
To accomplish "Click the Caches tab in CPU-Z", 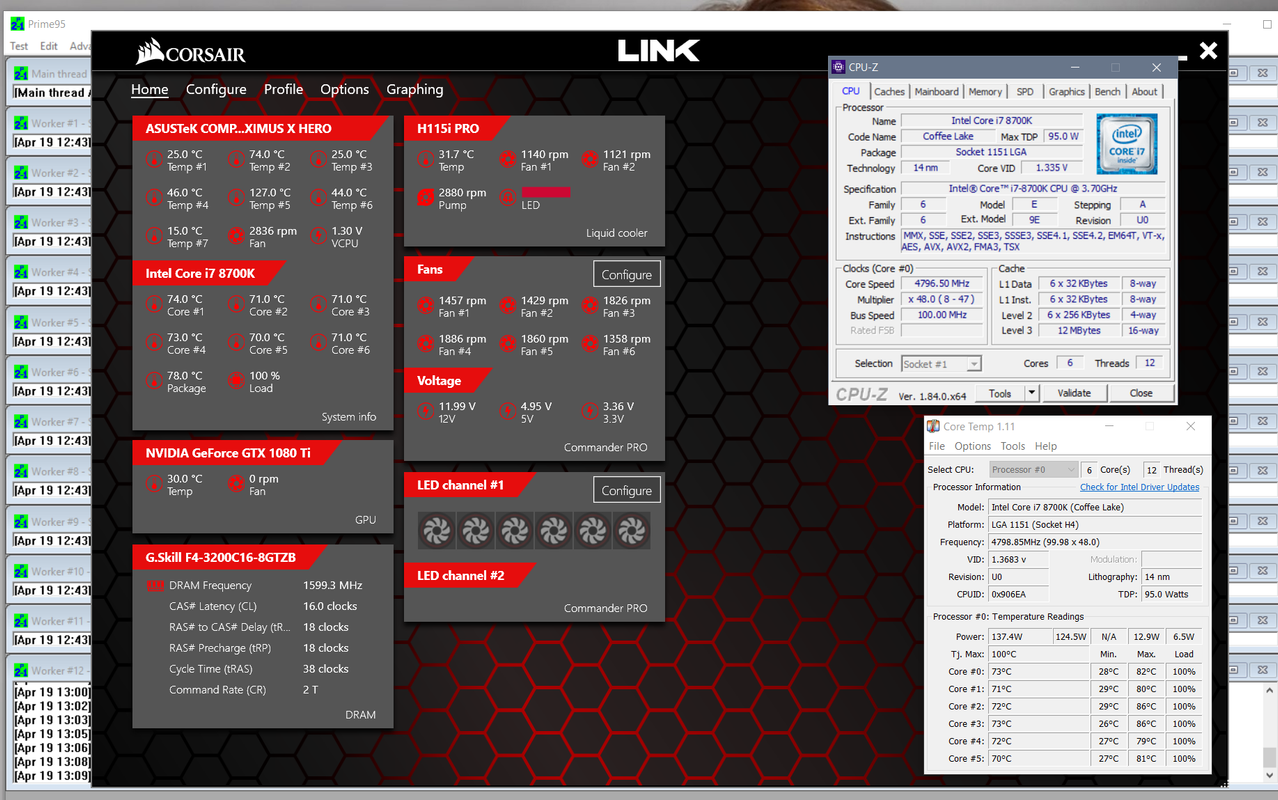I will 888,91.
